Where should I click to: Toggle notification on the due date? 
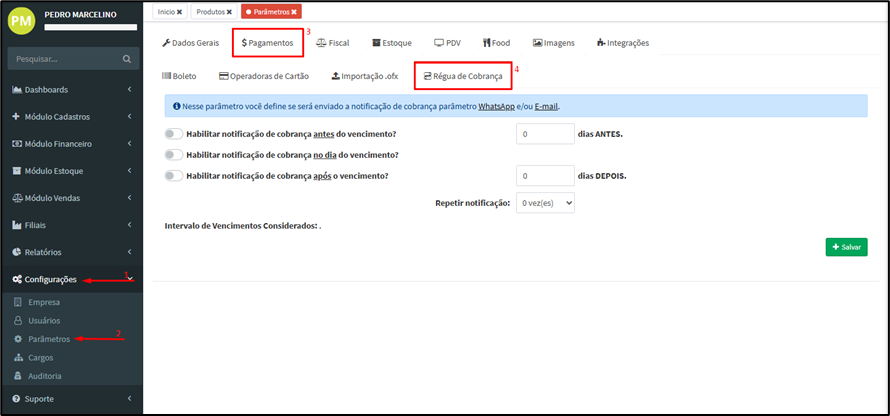pos(174,155)
